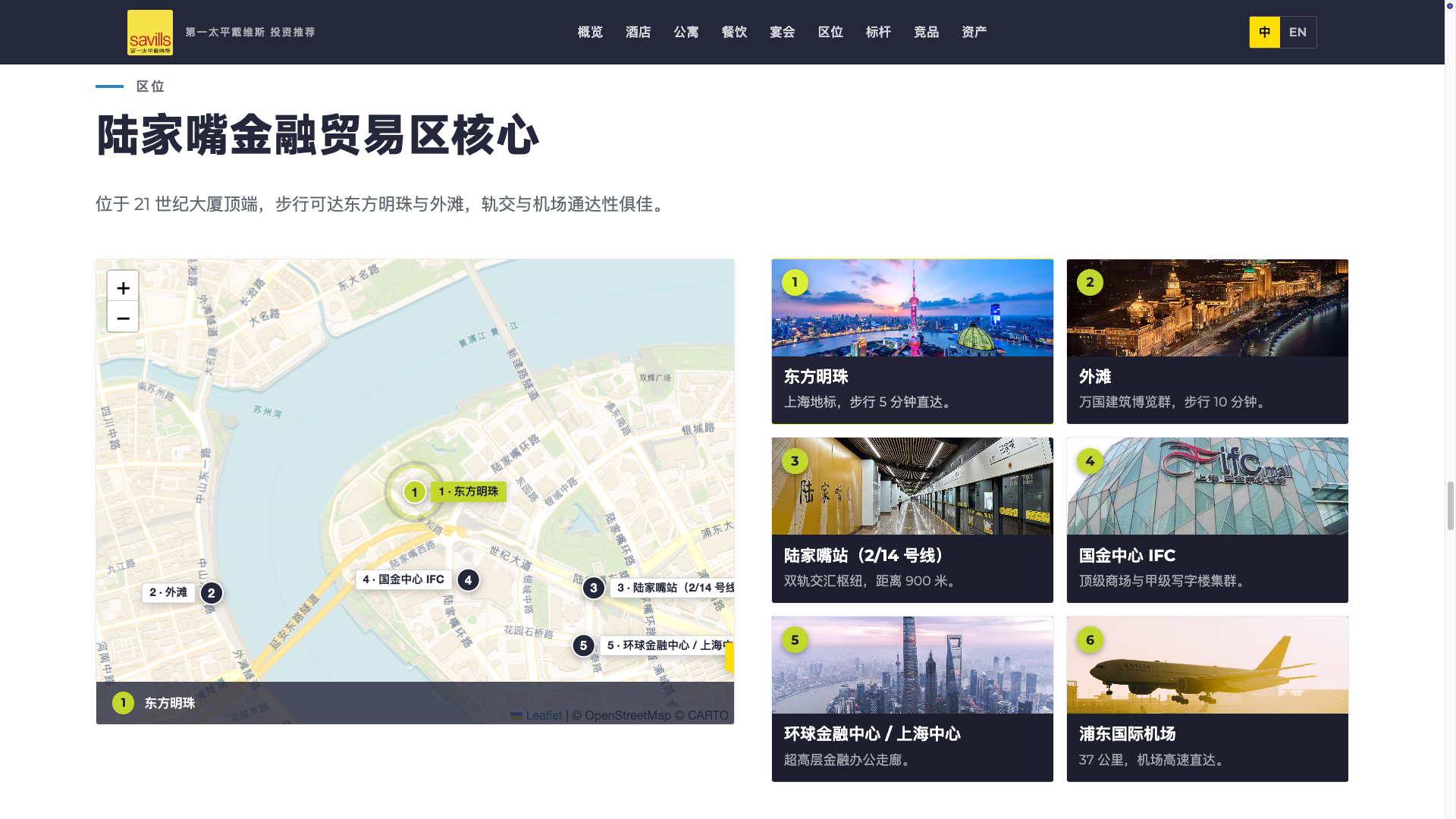Click number badge 6 on 浦东国际机场 card
The height and width of the screenshot is (819, 1456).
1090,640
